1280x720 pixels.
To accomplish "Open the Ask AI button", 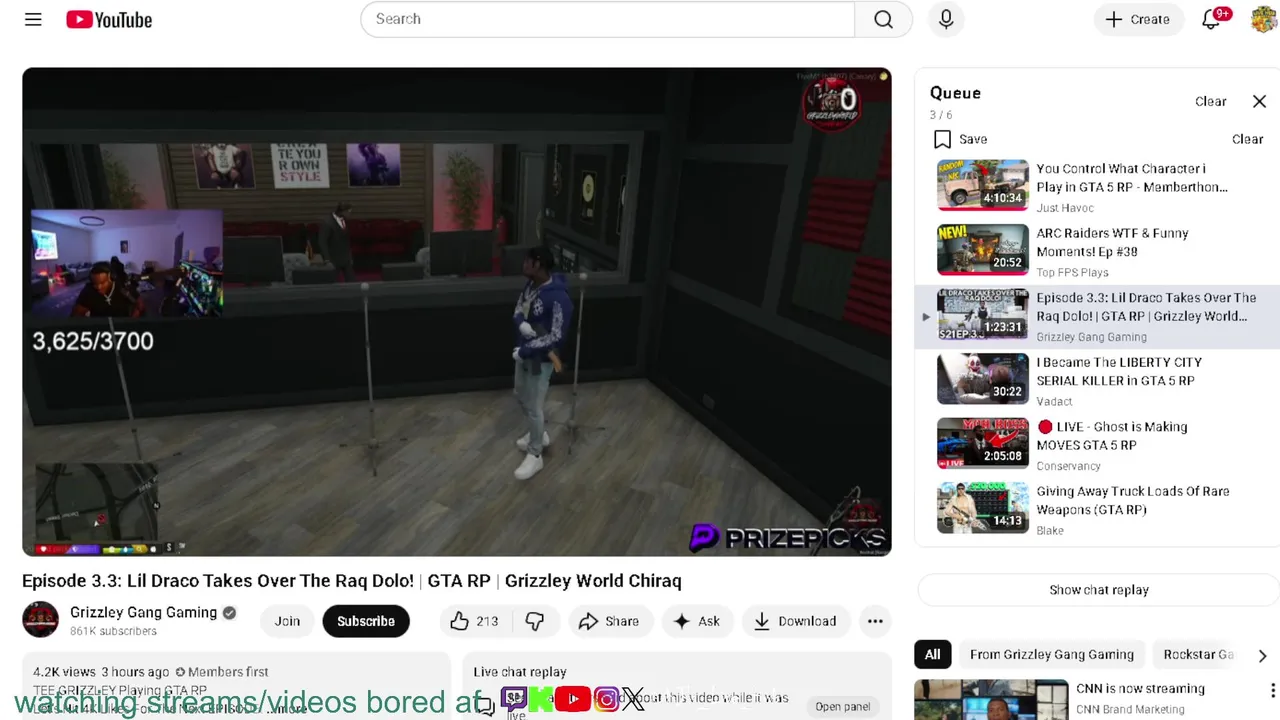I will point(697,621).
